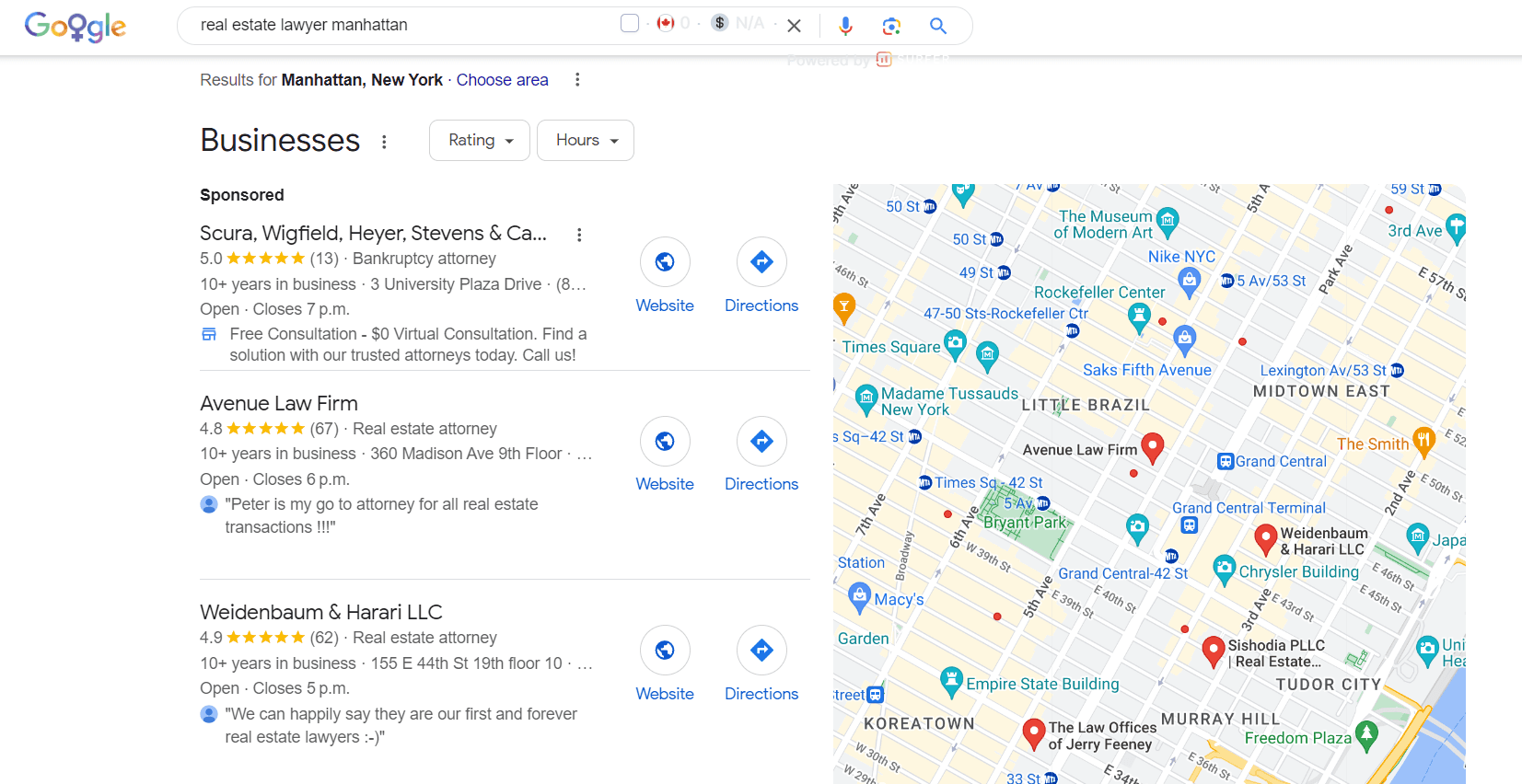Open options menu for Scura Wigfield listing
The height and width of the screenshot is (784, 1522).
click(579, 235)
